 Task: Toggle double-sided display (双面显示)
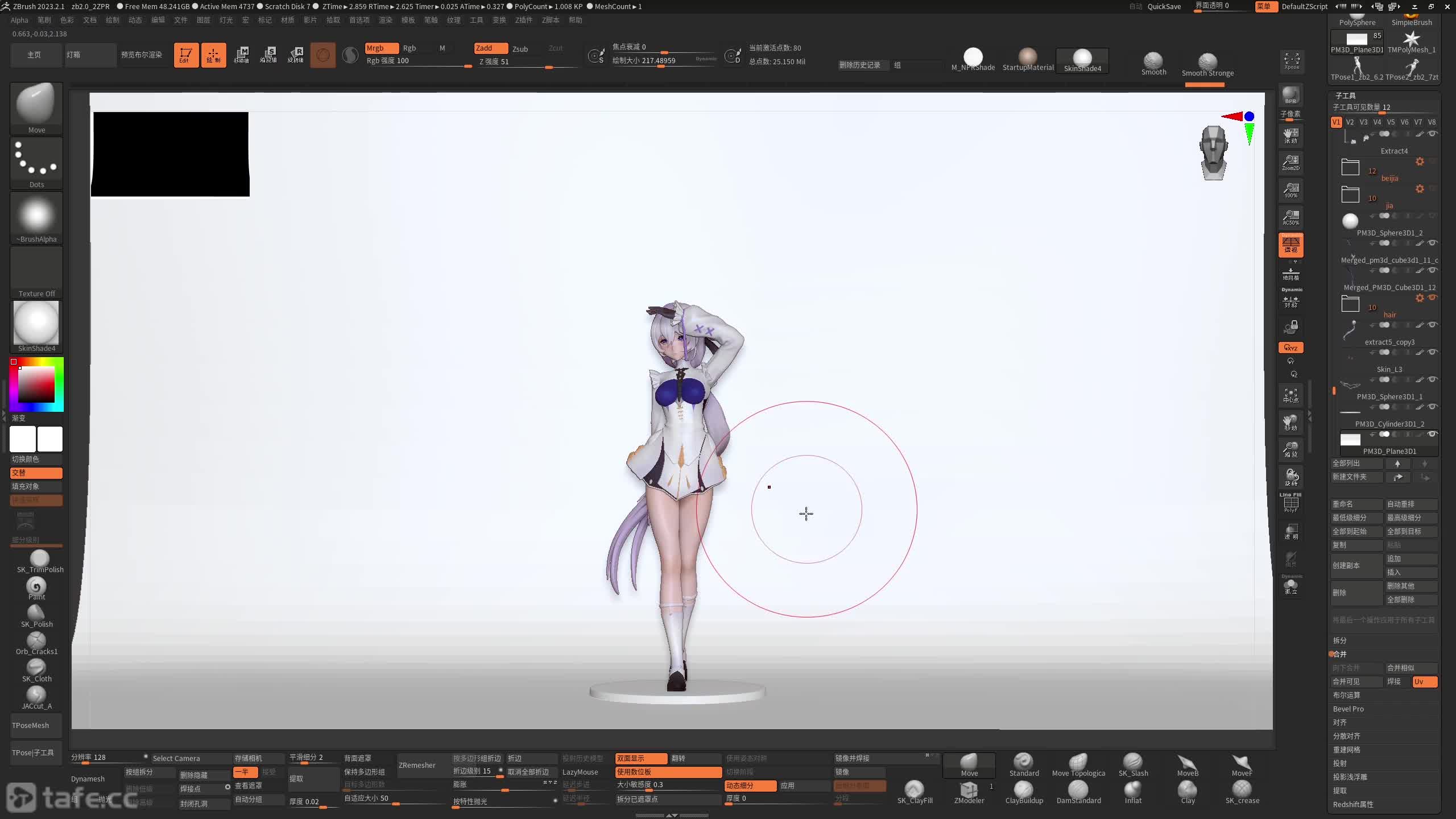[x=641, y=758]
